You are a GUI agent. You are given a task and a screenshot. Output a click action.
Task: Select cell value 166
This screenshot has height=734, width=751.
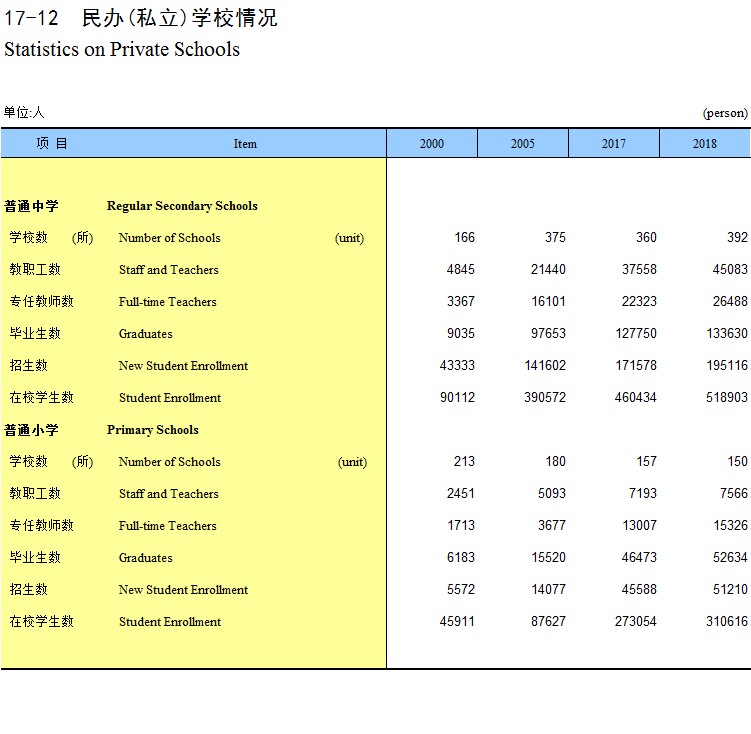coord(465,237)
